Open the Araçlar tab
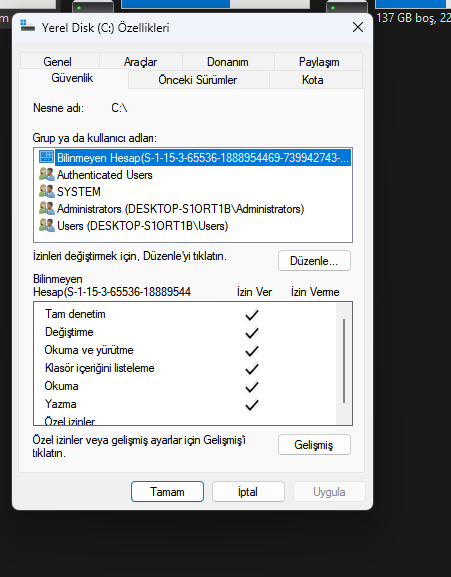Viewport: 451px width, 577px height. click(x=141, y=61)
